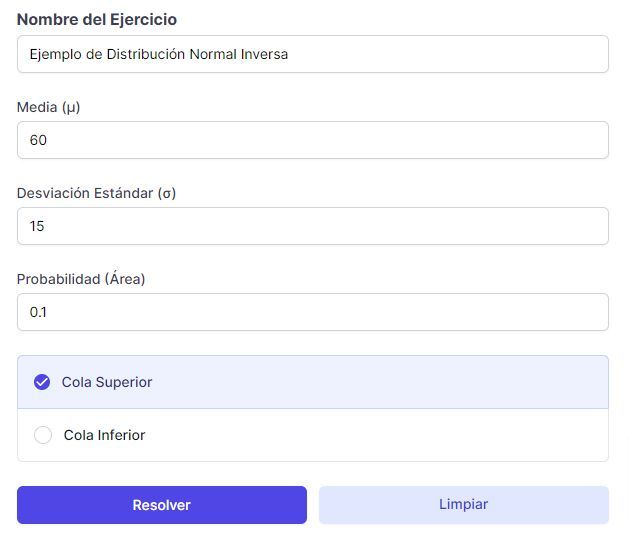Choose the 'Cola Superior' option label

pyautogui.click(x=107, y=382)
